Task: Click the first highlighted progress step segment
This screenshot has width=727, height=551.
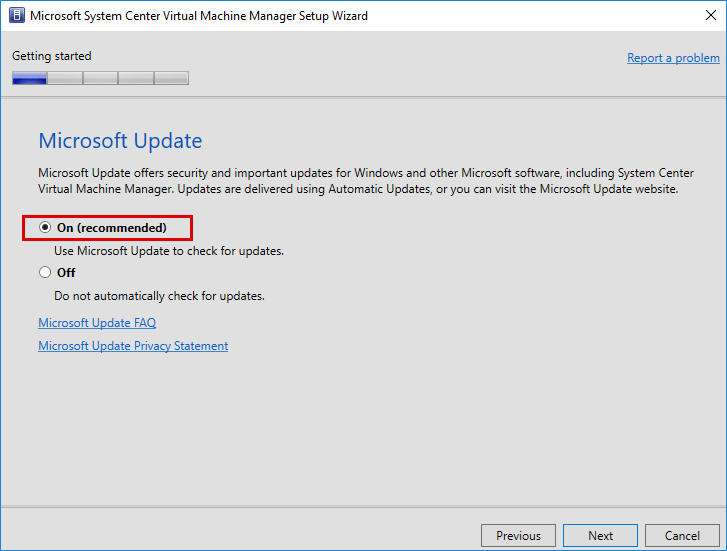Action: point(29,78)
